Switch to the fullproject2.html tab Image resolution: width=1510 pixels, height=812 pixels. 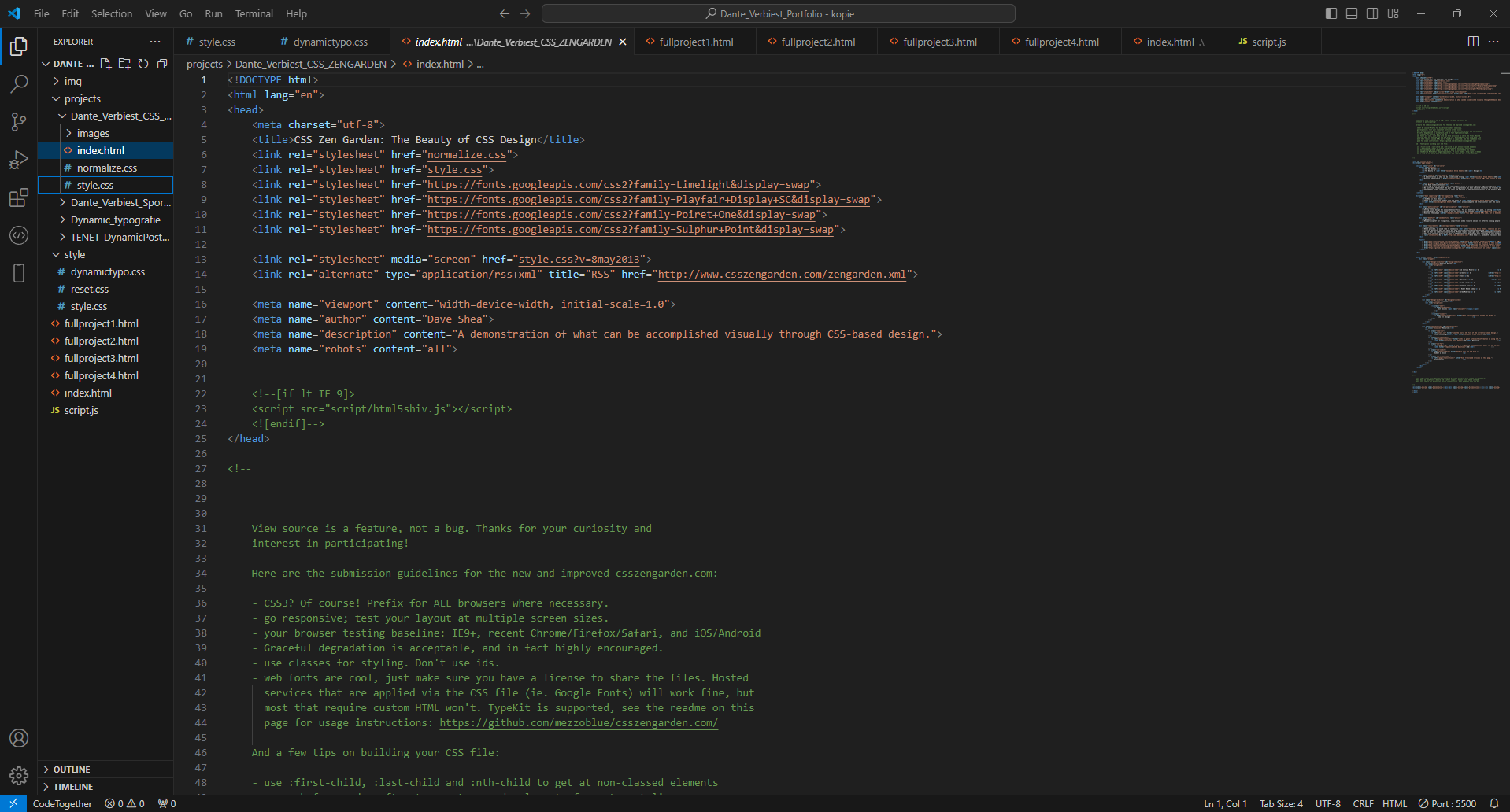817,42
